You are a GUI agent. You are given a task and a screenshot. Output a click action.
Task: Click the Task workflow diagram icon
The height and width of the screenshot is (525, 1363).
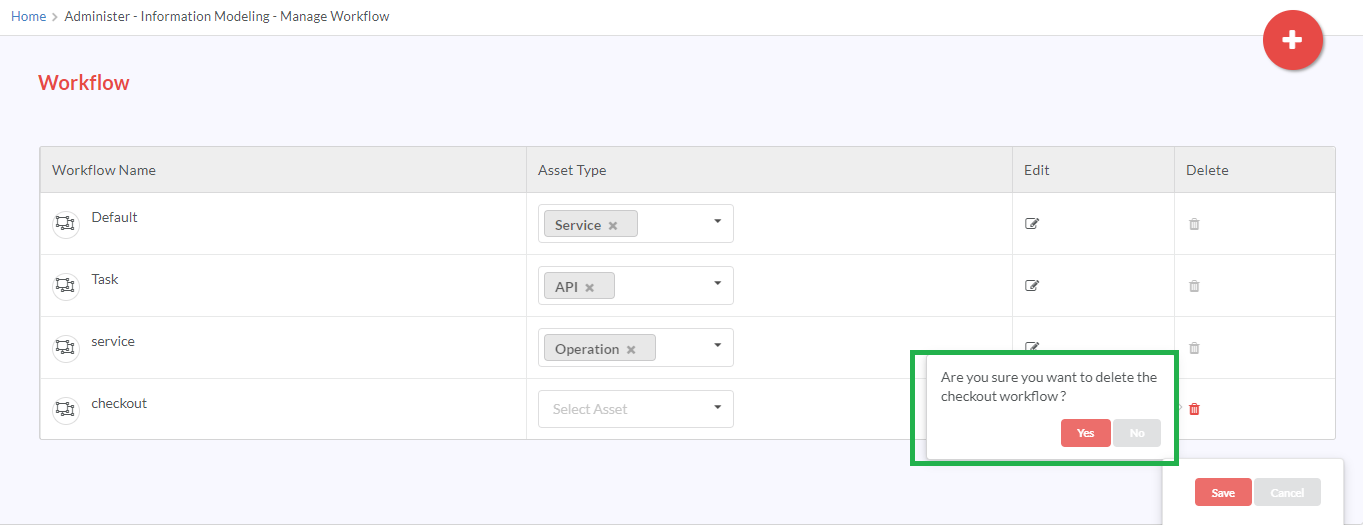click(65, 286)
